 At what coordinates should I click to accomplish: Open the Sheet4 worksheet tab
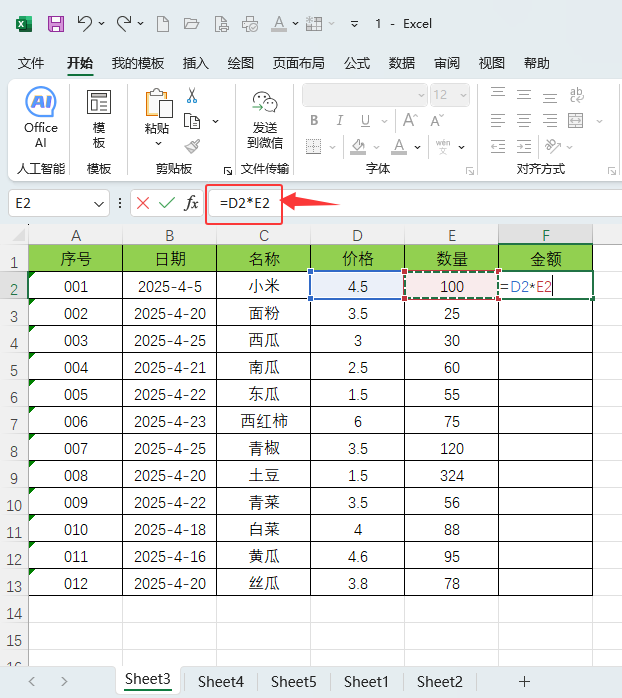pyautogui.click(x=221, y=682)
